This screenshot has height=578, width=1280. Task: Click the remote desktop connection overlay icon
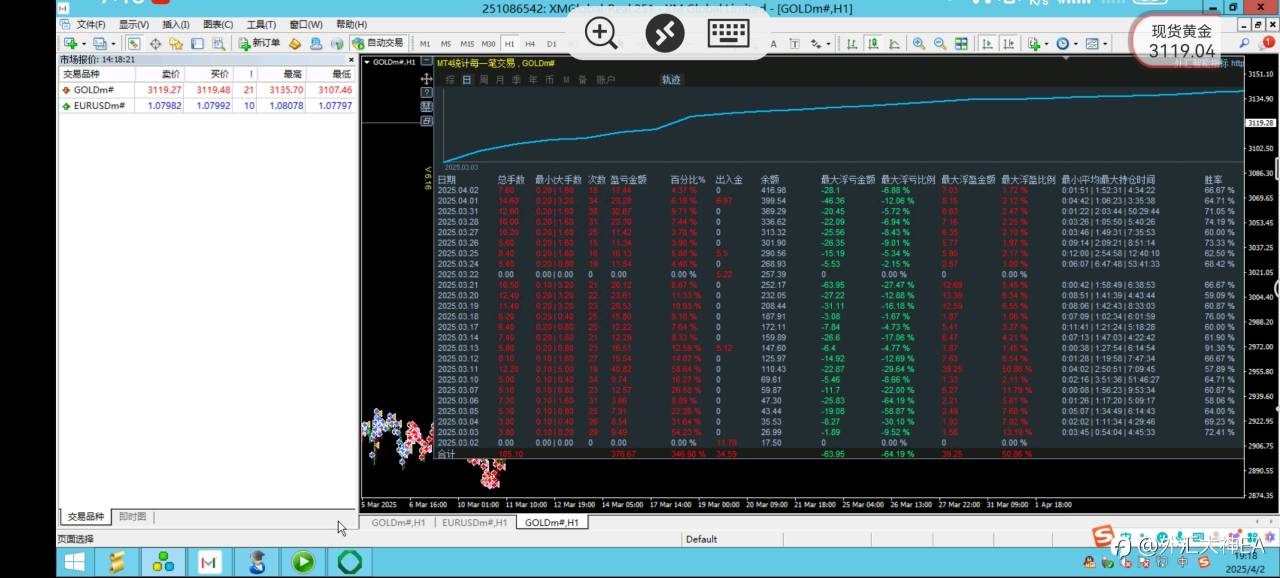click(x=665, y=33)
